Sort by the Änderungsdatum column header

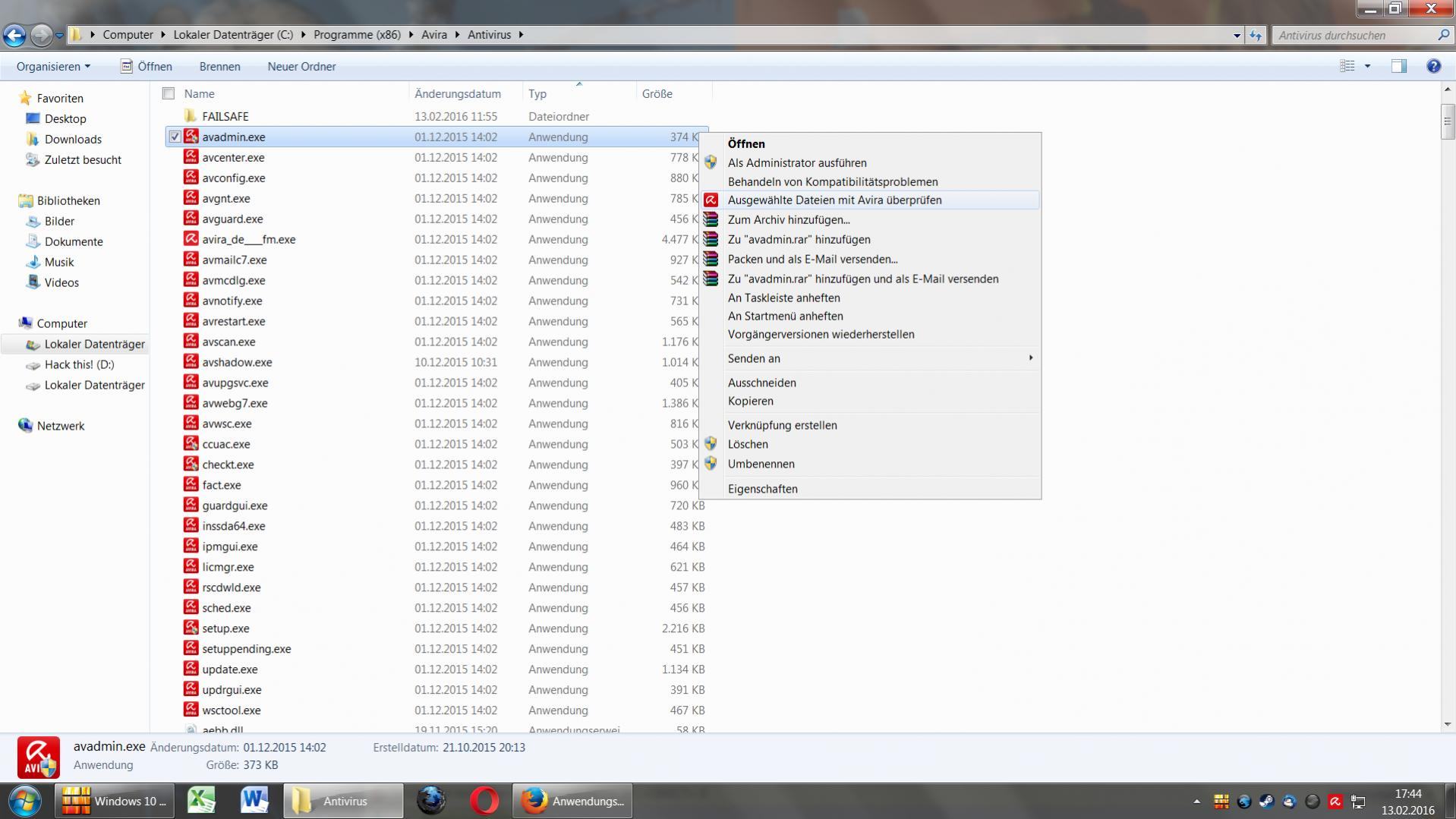click(x=465, y=93)
